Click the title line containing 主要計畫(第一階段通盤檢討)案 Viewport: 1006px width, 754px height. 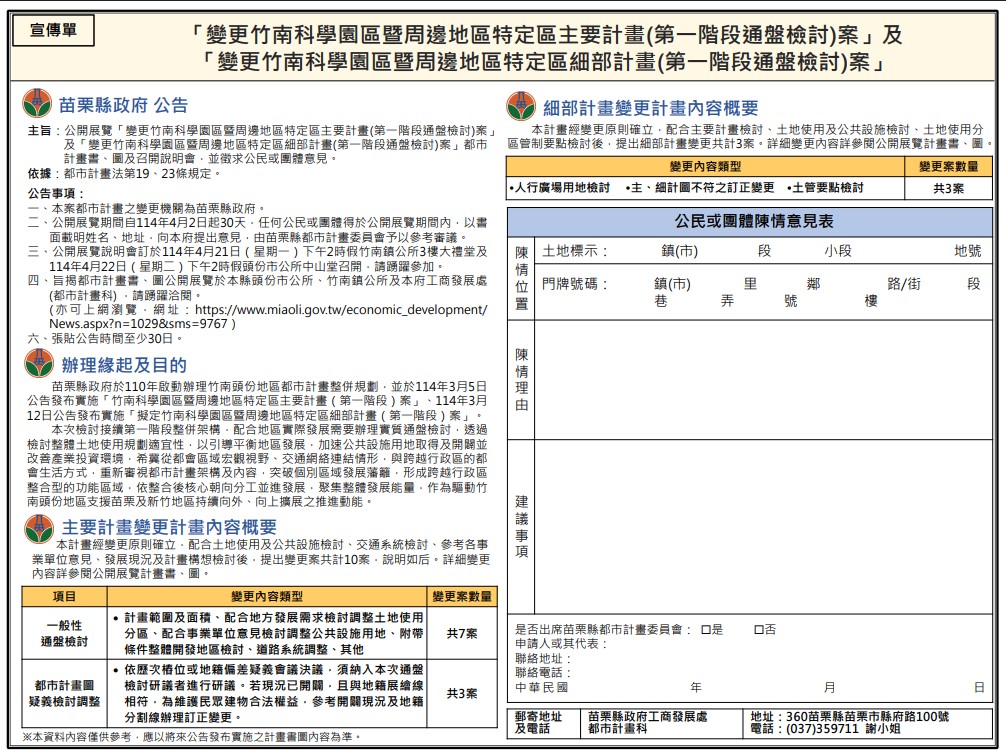tap(547, 34)
